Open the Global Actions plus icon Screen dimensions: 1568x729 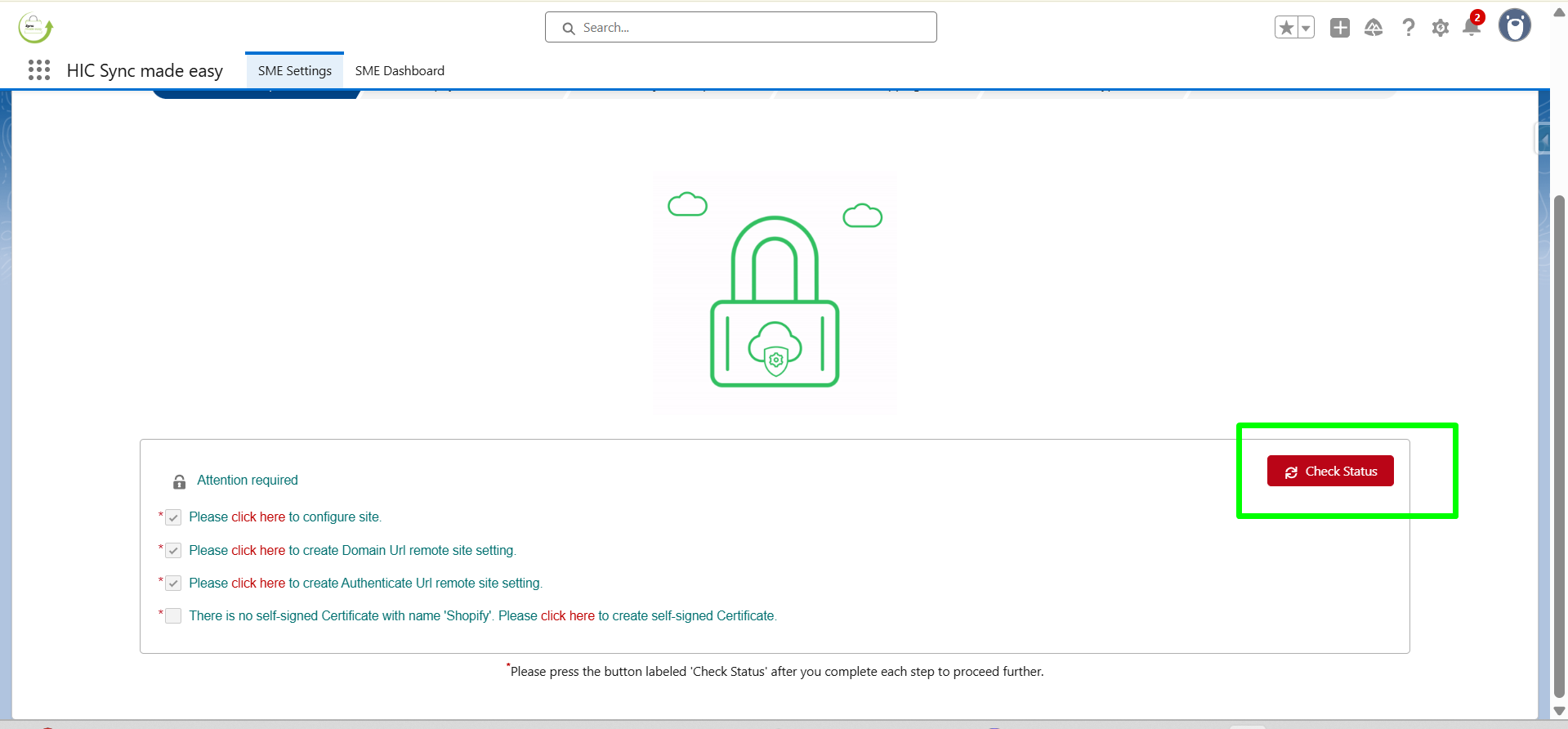tap(1340, 28)
